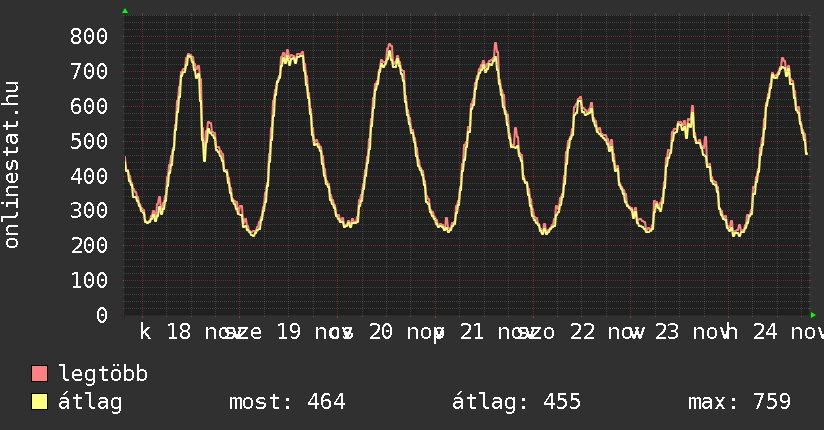Screen dimensions: 824x430
Task: Click the 300 y-axis tick label
Action: coord(89,211)
